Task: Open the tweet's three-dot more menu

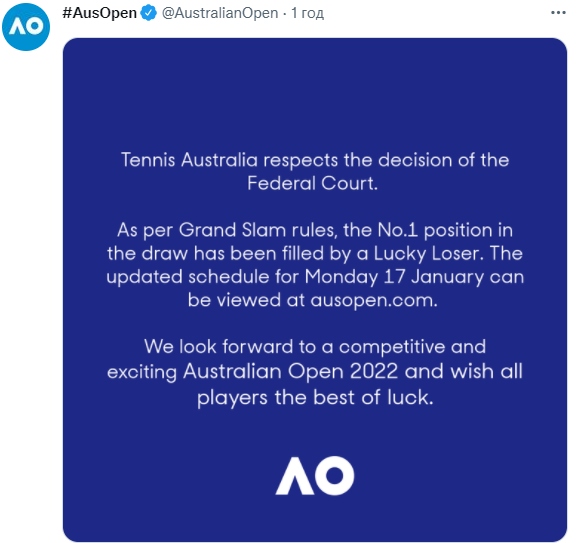Action: coord(558,13)
